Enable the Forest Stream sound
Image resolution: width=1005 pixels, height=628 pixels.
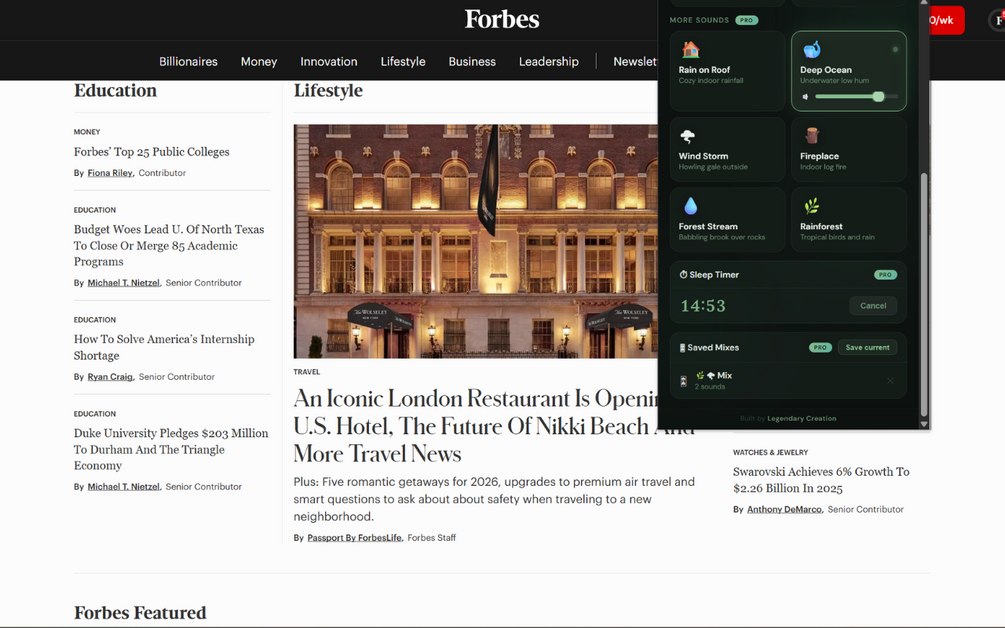pyautogui.click(x=727, y=220)
